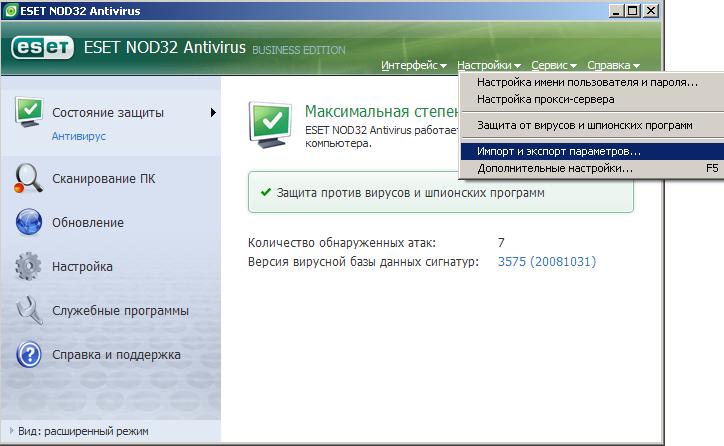Select Импорт и экспорт параметров
The image size is (724, 446).
[592, 151]
